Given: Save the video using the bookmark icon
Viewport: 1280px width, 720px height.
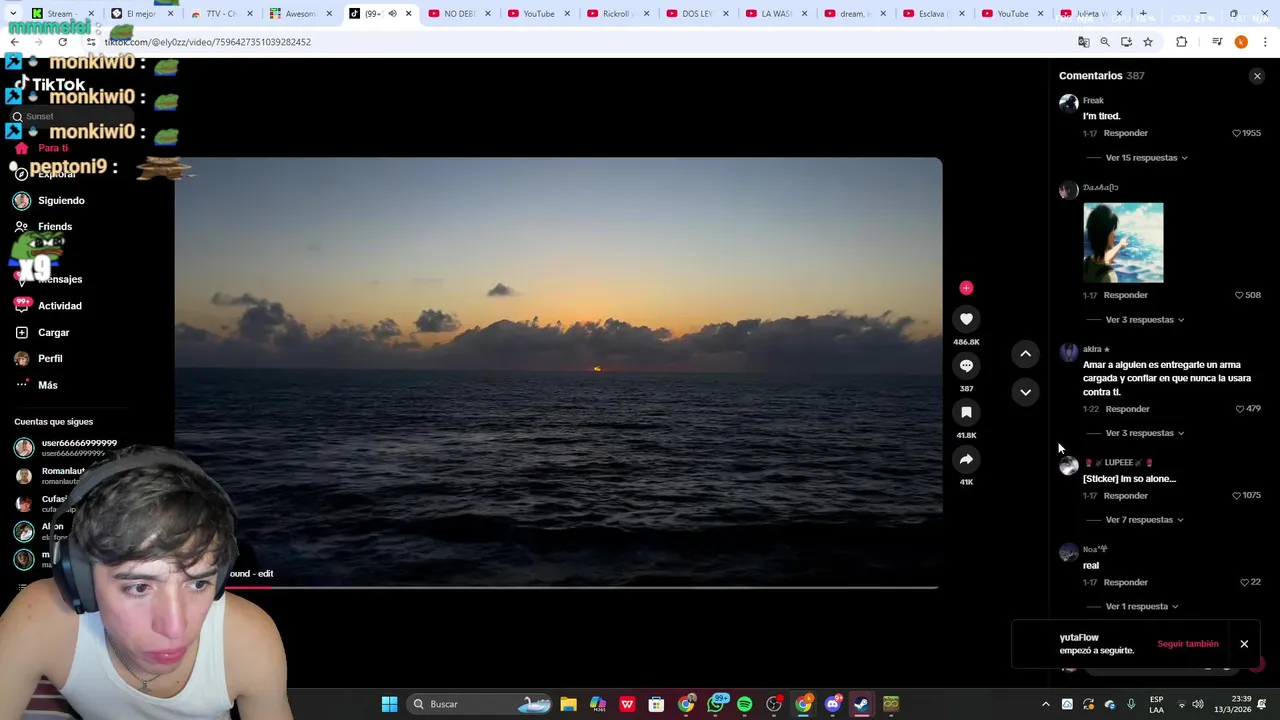Looking at the screenshot, I should (966, 412).
